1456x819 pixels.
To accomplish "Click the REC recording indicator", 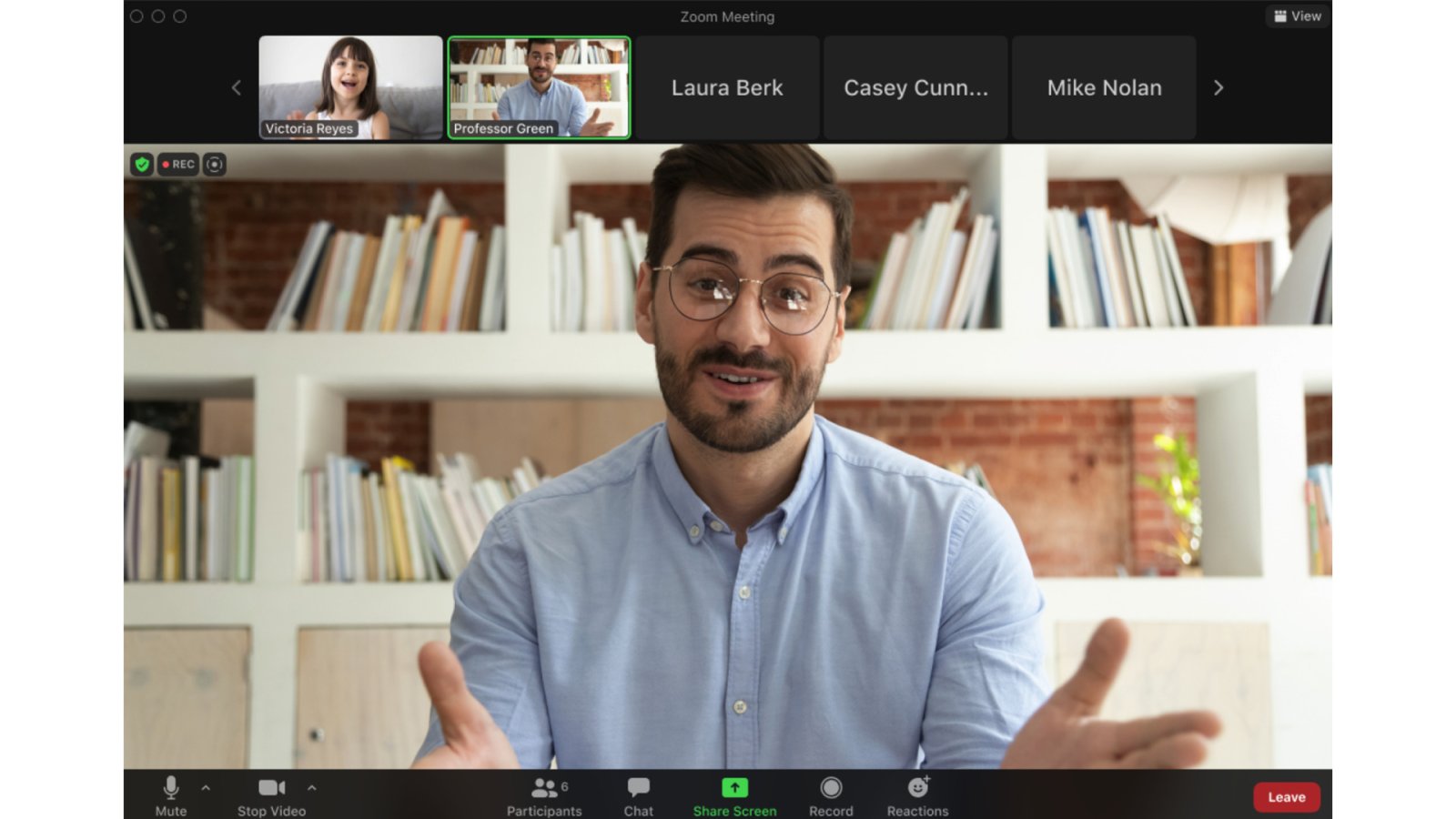I will click(178, 165).
